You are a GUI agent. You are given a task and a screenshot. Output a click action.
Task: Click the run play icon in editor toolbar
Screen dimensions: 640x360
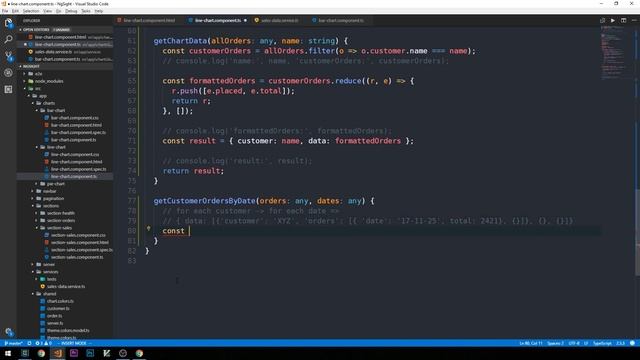[613, 20]
